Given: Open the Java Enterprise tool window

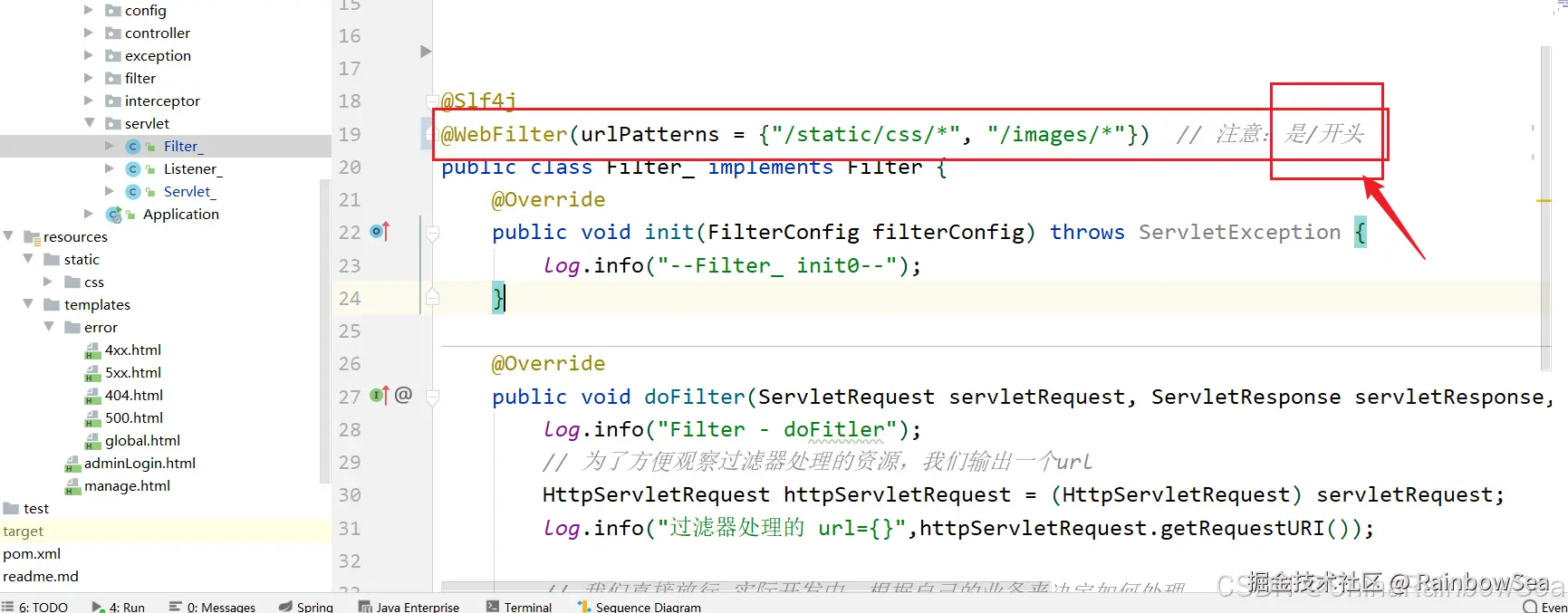Looking at the screenshot, I should 409,607.
